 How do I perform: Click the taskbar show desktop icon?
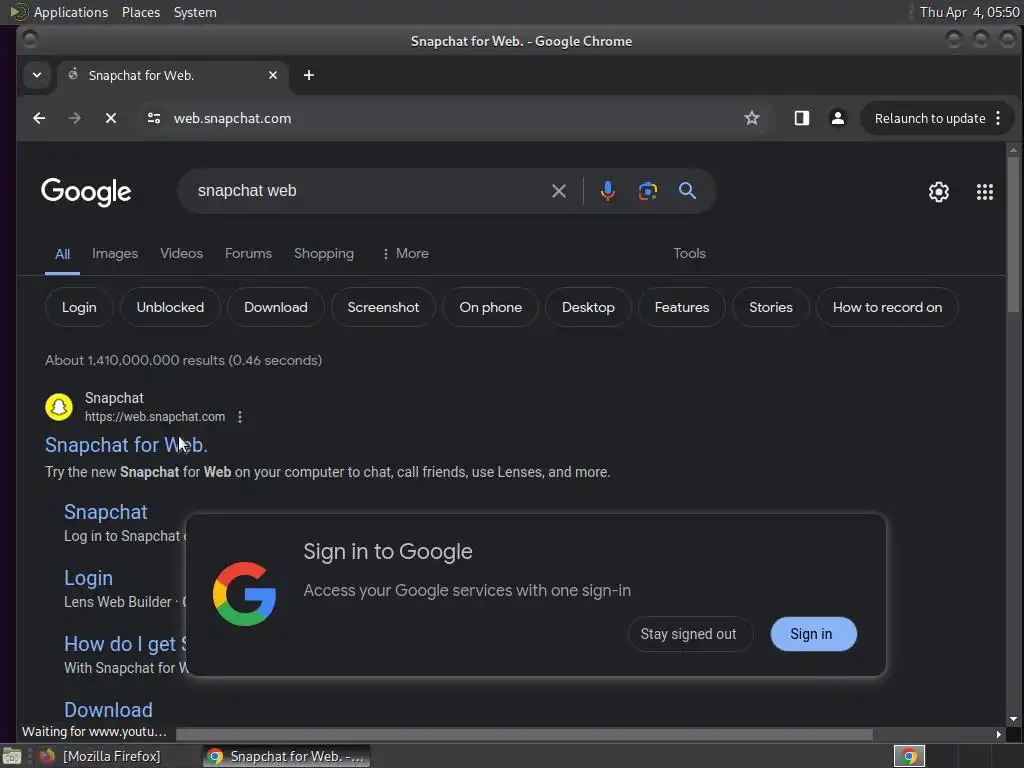pos(12,756)
